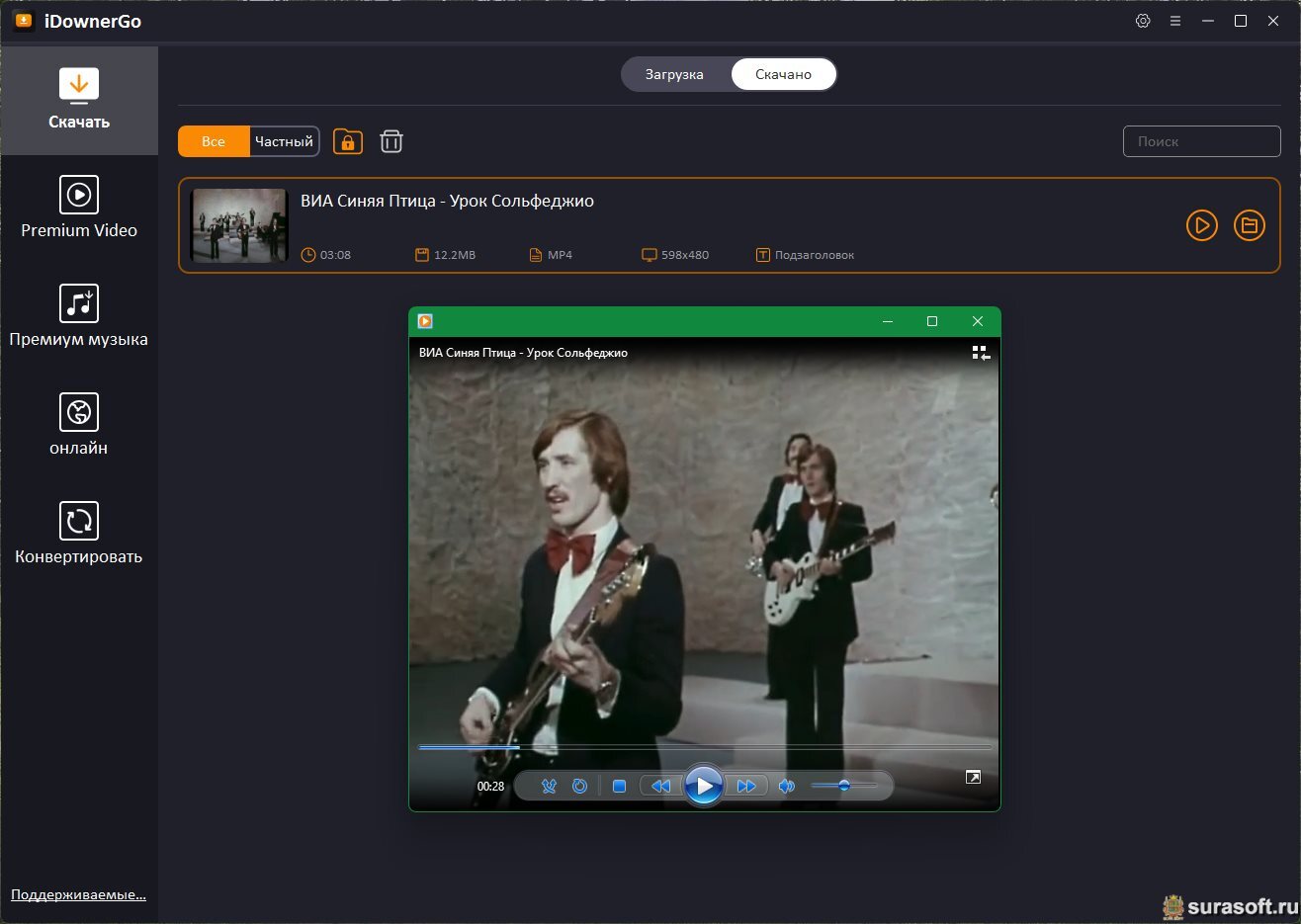The width and height of the screenshot is (1301, 924).
Task: Open the hamburger menu in title bar
Action: (1175, 21)
